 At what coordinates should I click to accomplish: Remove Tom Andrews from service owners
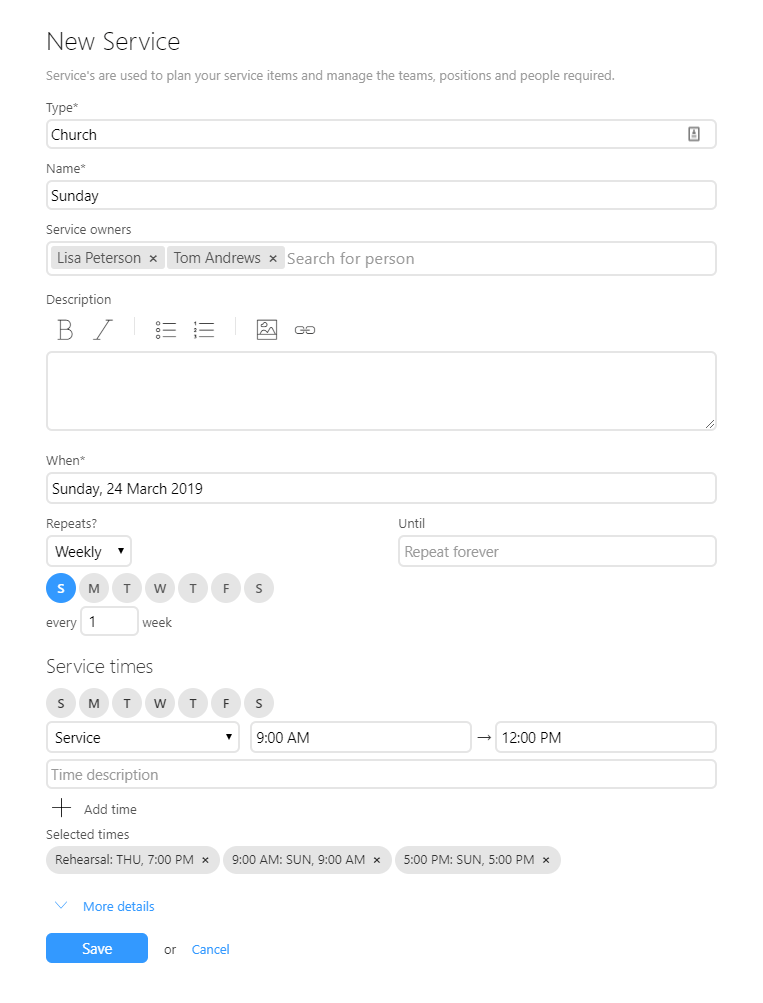pyautogui.click(x=273, y=259)
